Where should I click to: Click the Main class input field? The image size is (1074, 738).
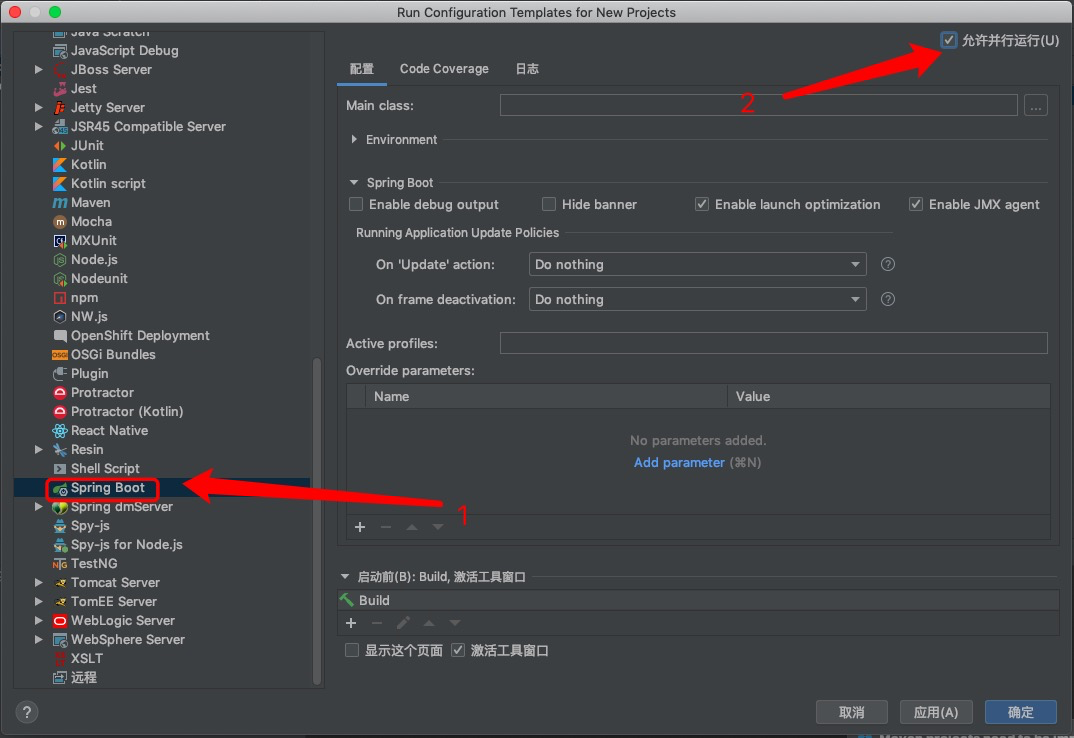[x=758, y=106]
